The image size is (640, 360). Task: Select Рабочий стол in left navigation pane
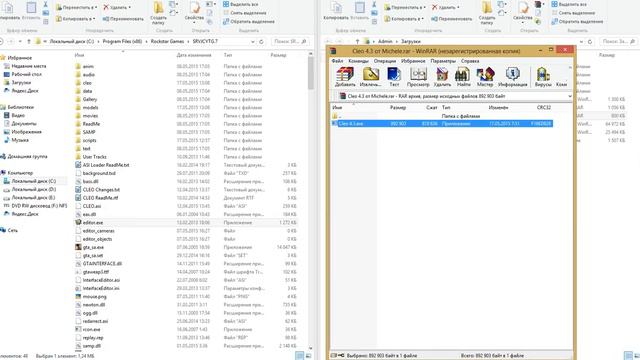pyautogui.click(x=24, y=74)
